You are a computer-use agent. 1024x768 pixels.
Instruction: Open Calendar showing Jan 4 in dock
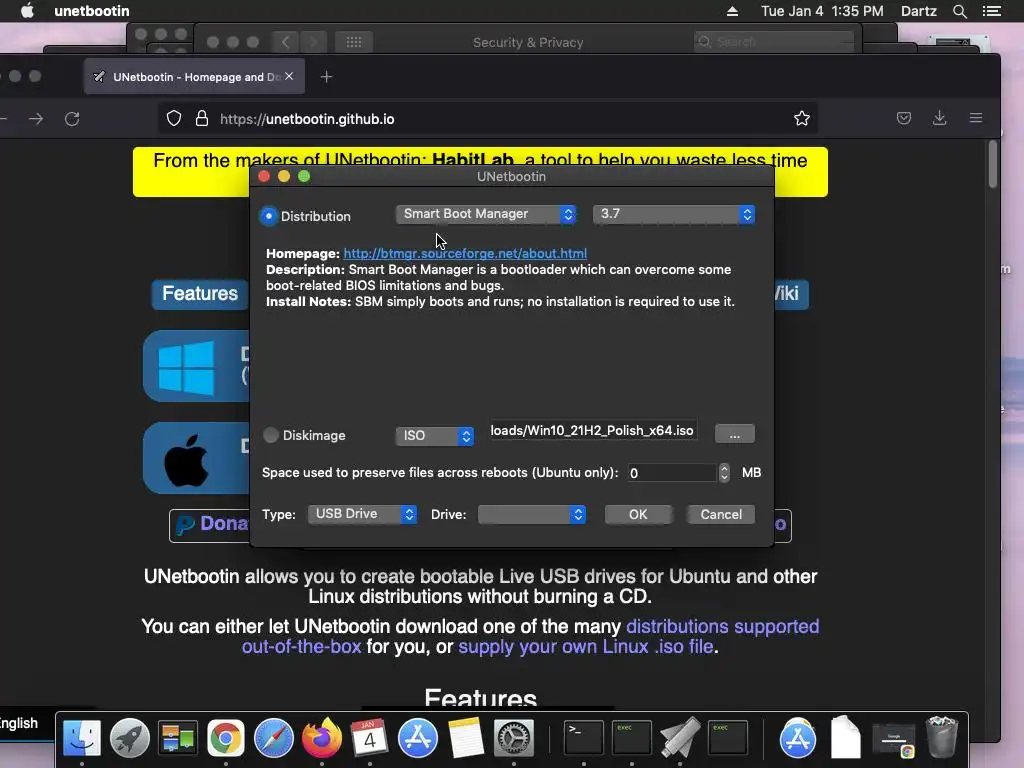point(370,738)
